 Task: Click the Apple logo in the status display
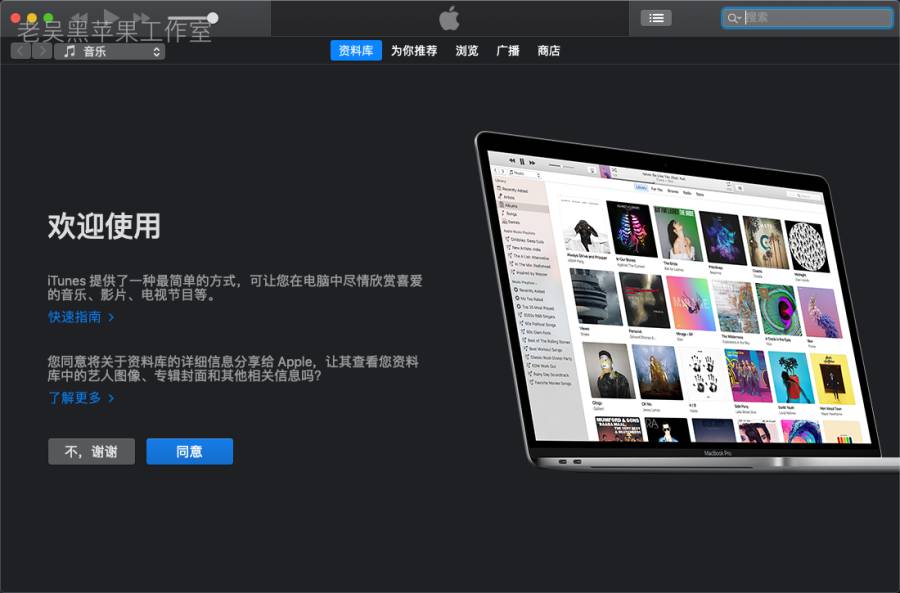click(449, 18)
